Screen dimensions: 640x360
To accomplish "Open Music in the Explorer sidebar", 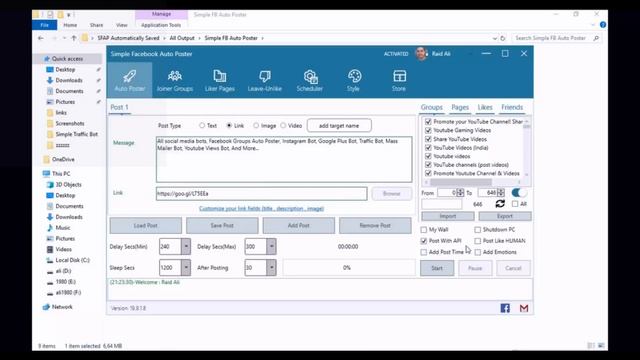I will tap(58, 228).
